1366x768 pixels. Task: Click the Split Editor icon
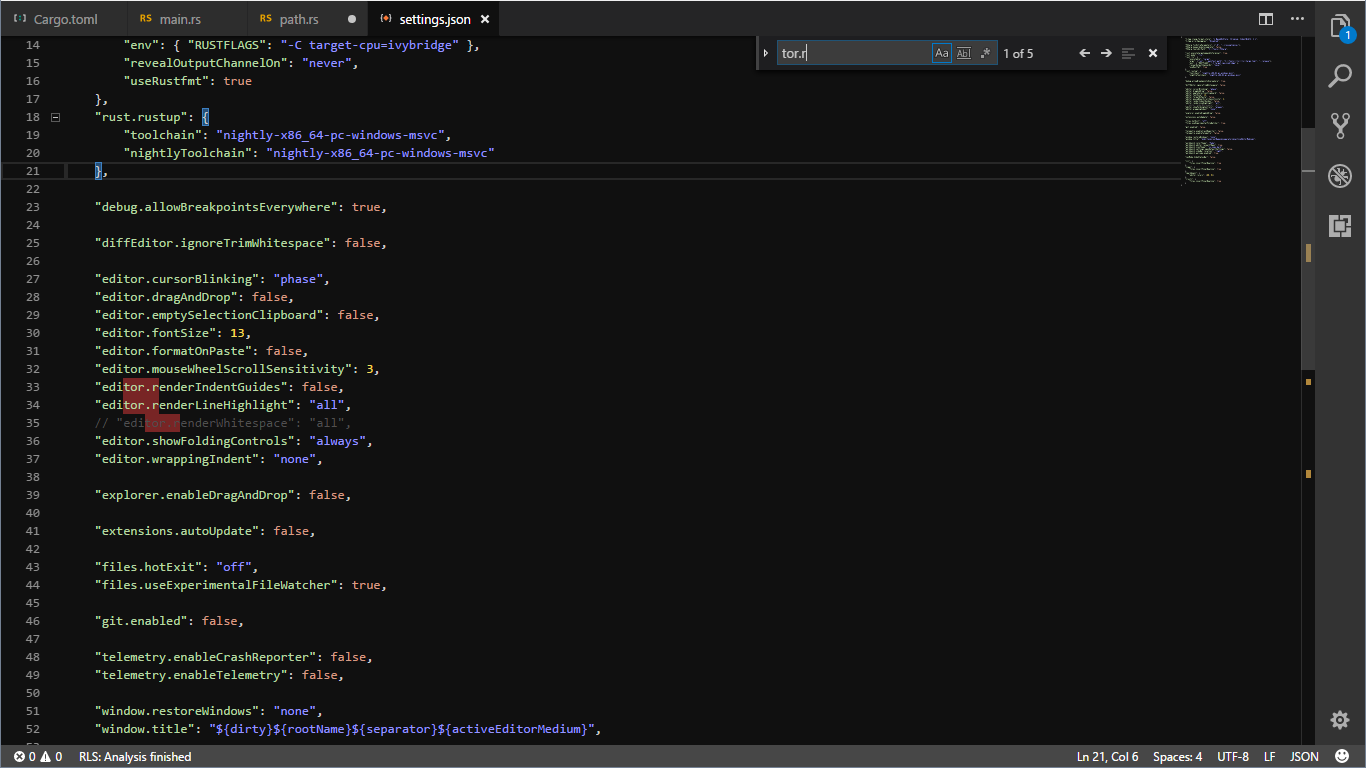pyautogui.click(x=1266, y=18)
